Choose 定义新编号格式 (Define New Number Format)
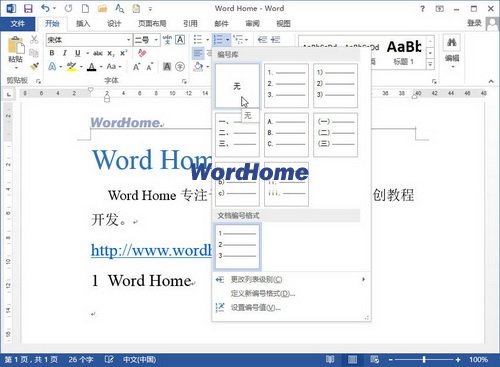This screenshot has height=367, width=500. tap(291, 294)
